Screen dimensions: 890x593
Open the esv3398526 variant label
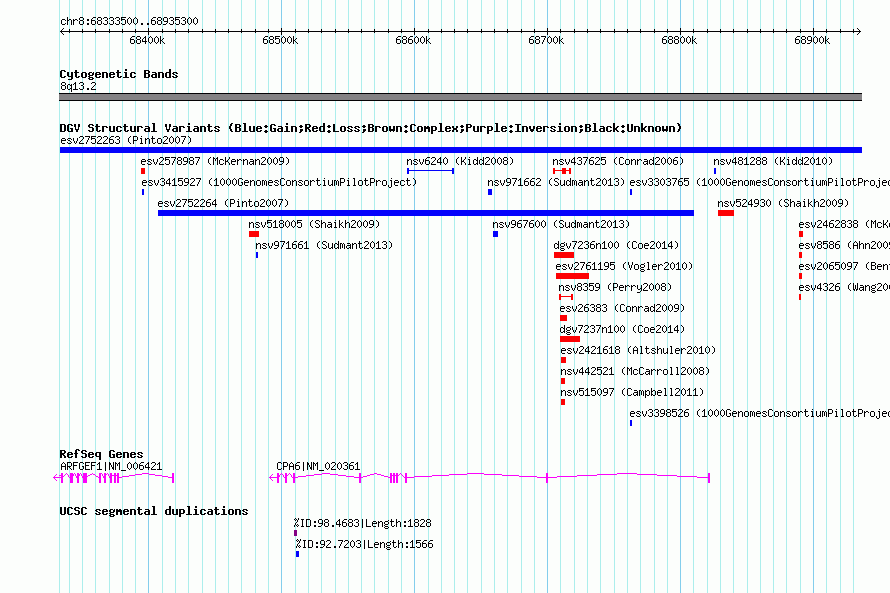pyautogui.click(x=759, y=413)
